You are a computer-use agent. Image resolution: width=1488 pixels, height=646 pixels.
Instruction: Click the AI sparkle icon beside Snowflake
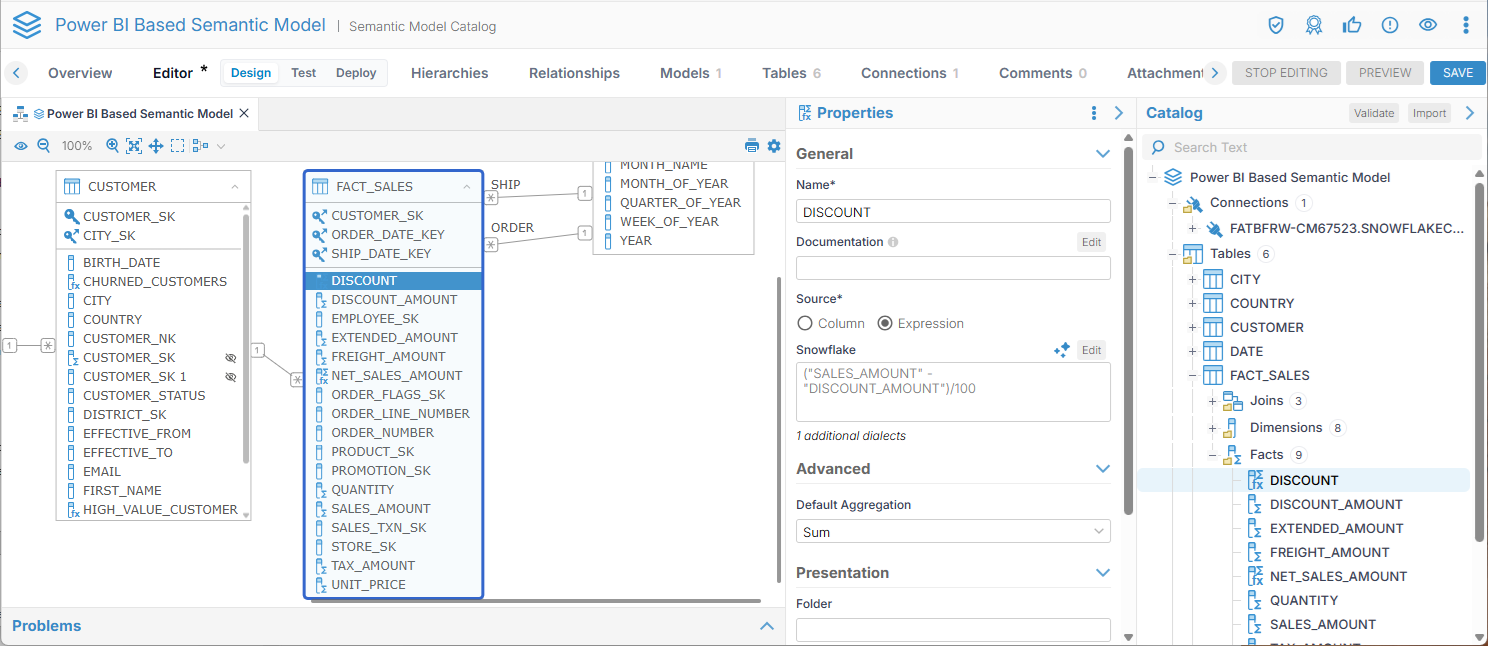[x=1062, y=350]
